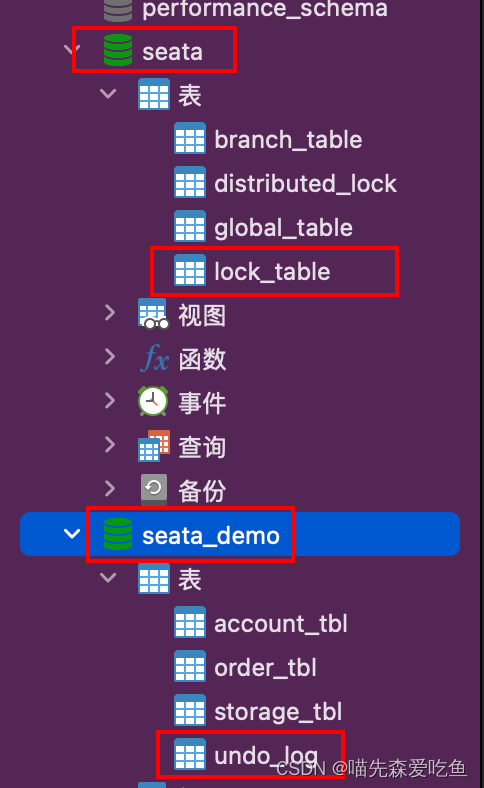Click the 查询 queries icon
Viewport: 484px width, 788px height.
click(154, 446)
